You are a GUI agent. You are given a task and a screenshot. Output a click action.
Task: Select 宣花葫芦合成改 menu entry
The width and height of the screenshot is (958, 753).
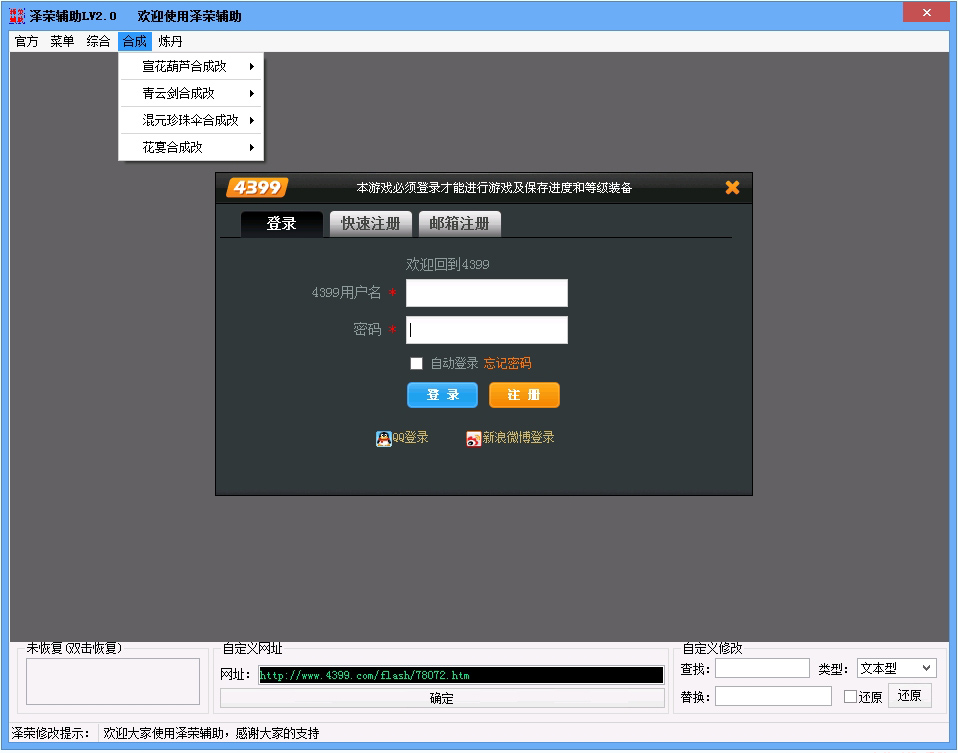click(191, 66)
